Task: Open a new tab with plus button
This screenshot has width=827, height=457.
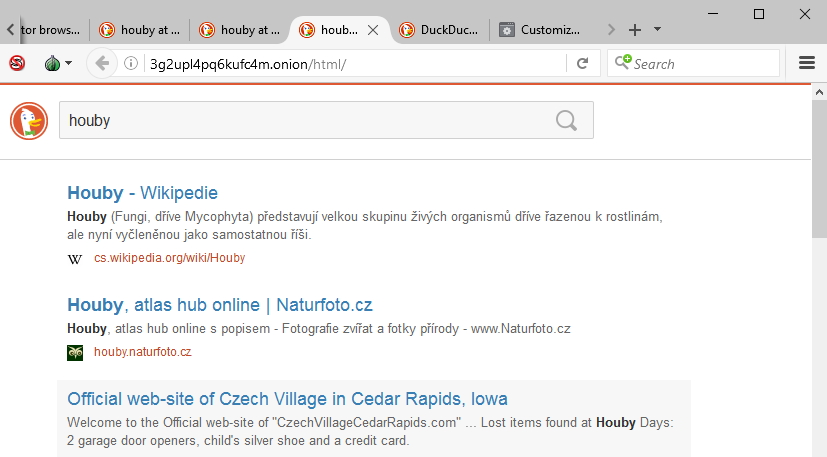Action: coord(635,30)
